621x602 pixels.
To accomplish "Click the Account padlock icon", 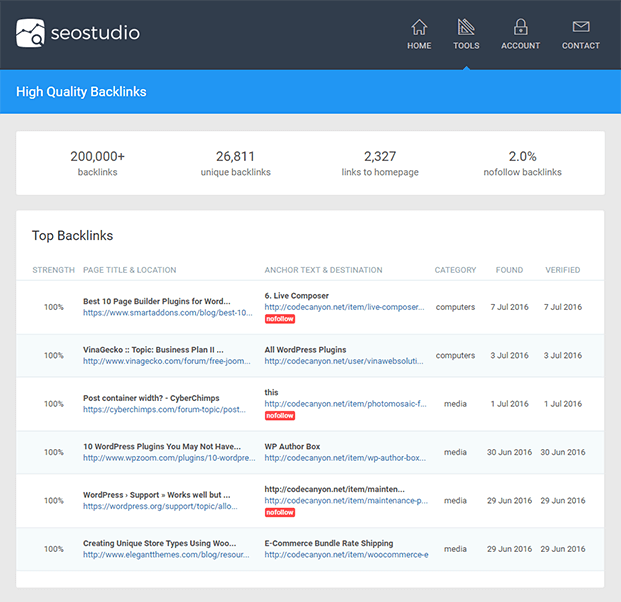I will point(520,27).
